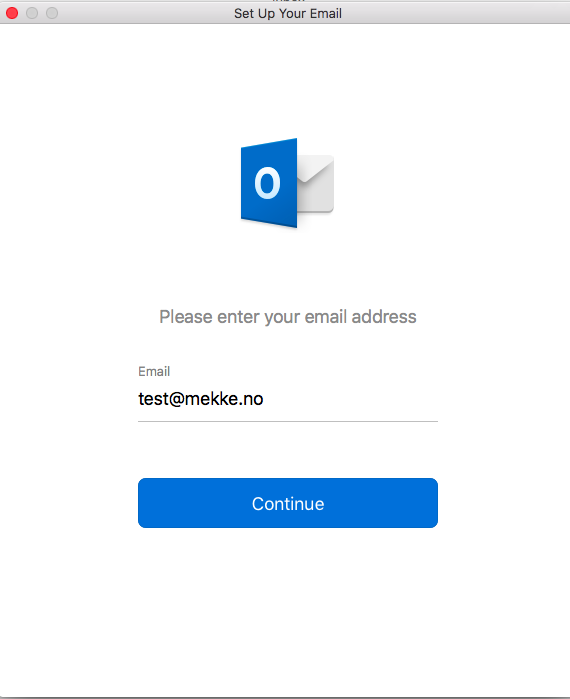Click the blue O tile of the logo

pos(269,183)
